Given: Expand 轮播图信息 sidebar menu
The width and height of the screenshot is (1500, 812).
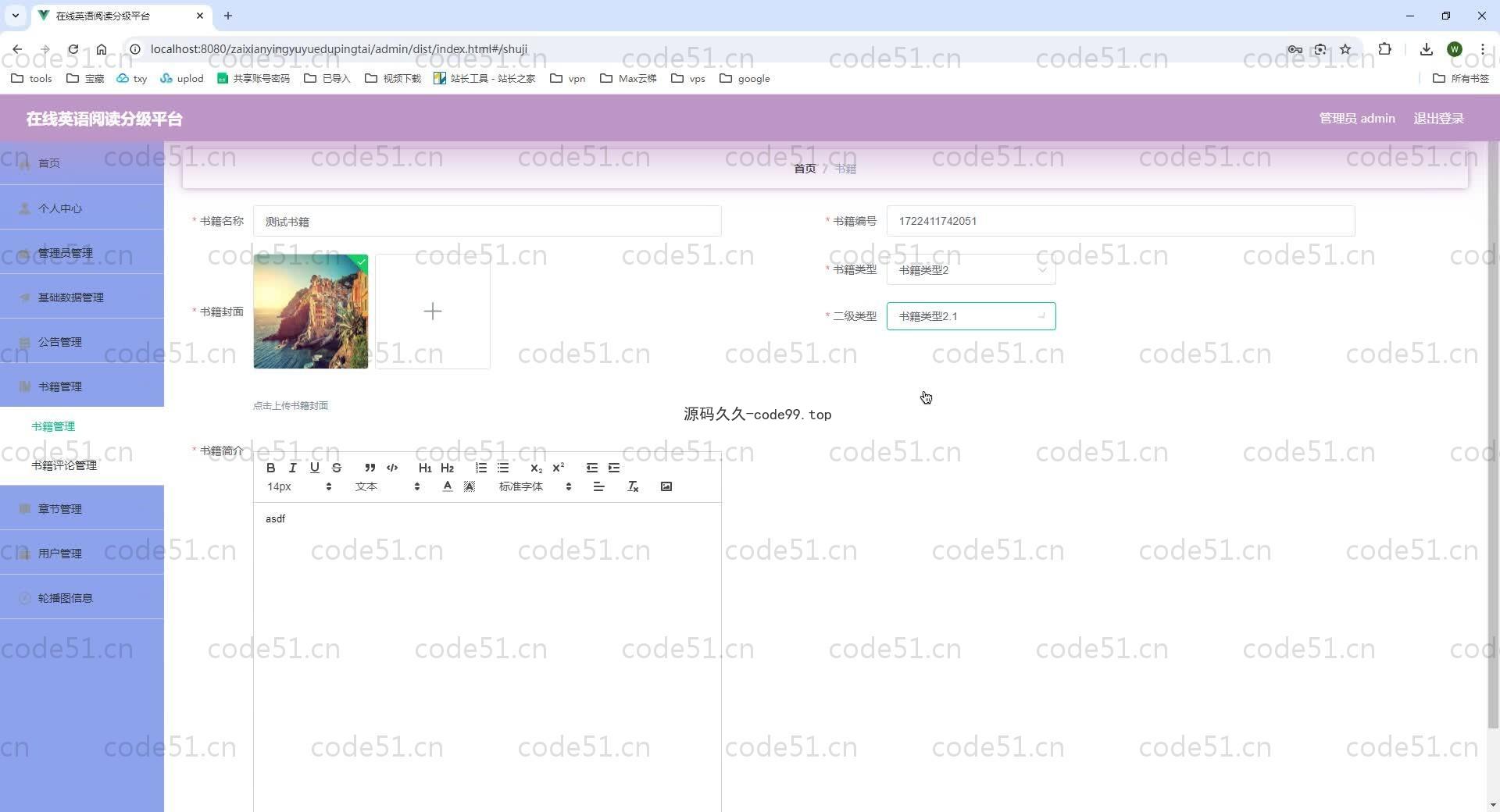Looking at the screenshot, I should click(x=82, y=598).
